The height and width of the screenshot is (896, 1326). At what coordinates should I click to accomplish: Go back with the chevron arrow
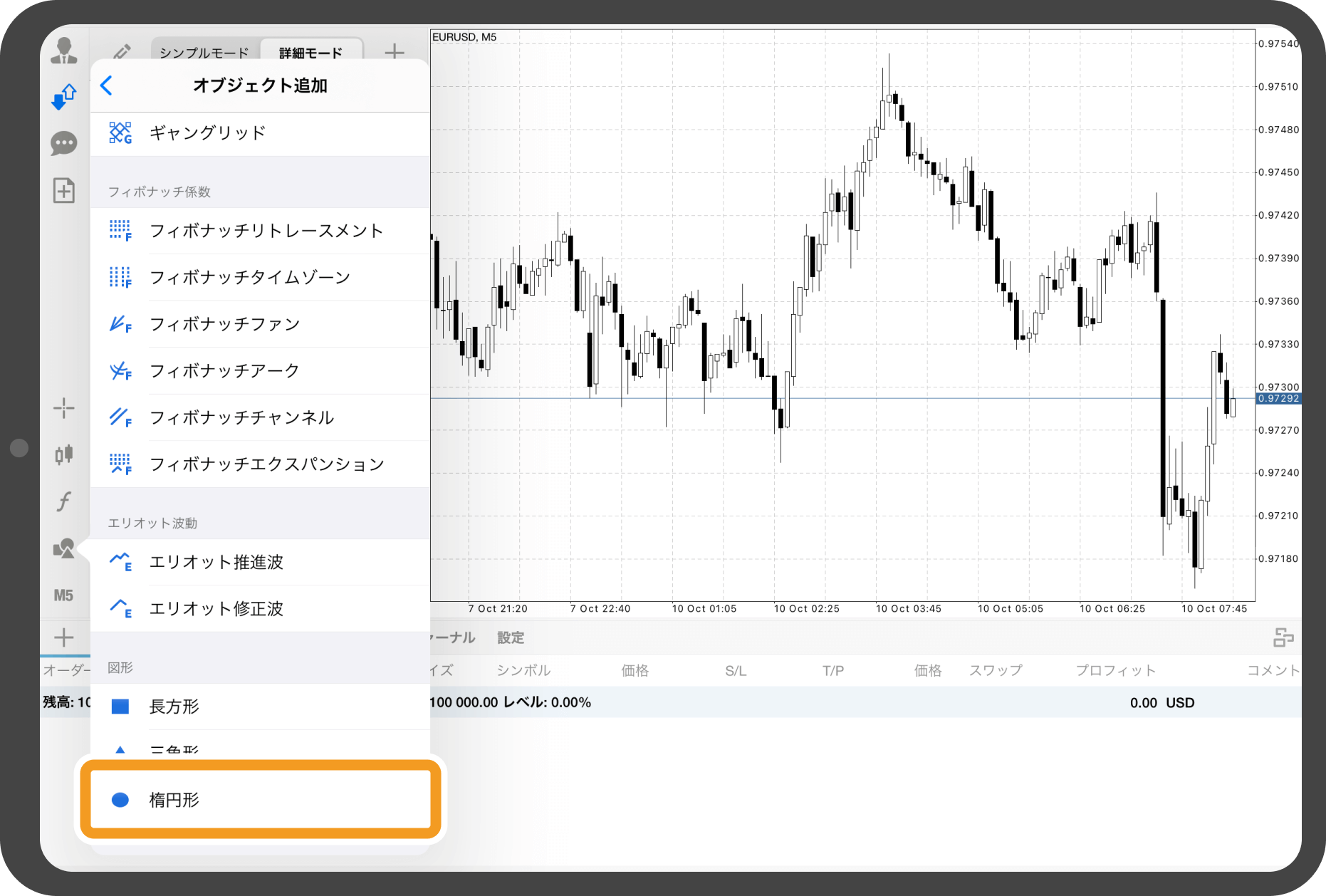pos(107,85)
